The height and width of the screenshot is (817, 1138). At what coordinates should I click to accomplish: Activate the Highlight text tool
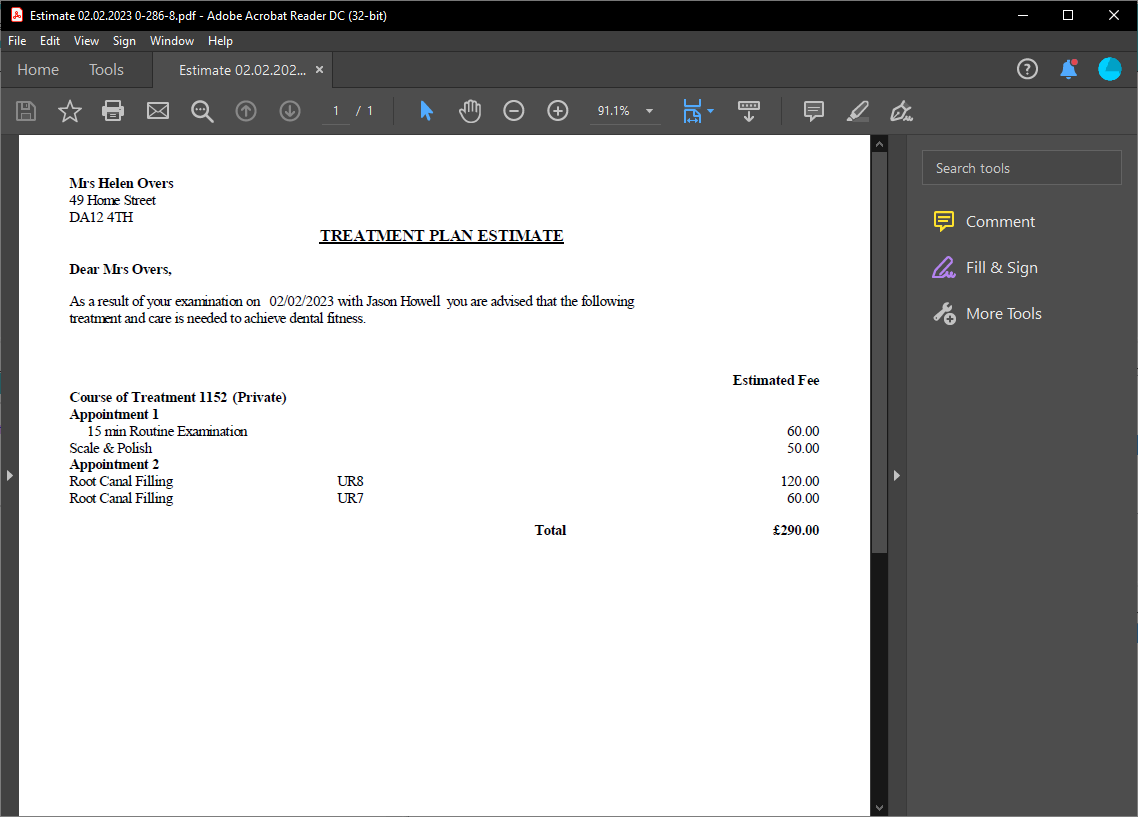(x=857, y=111)
